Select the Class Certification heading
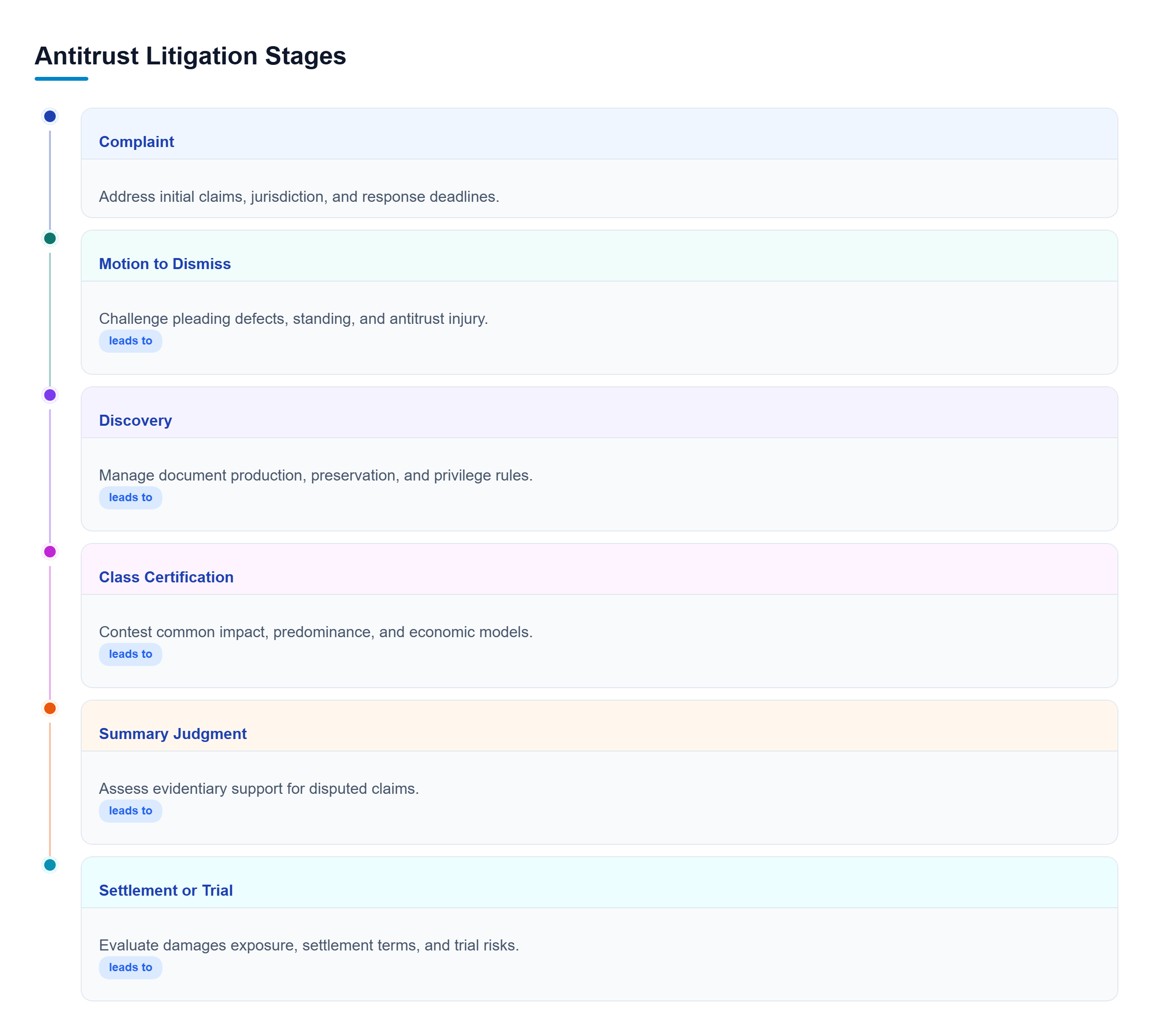The width and height of the screenshot is (1153, 1036). pos(166,577)
